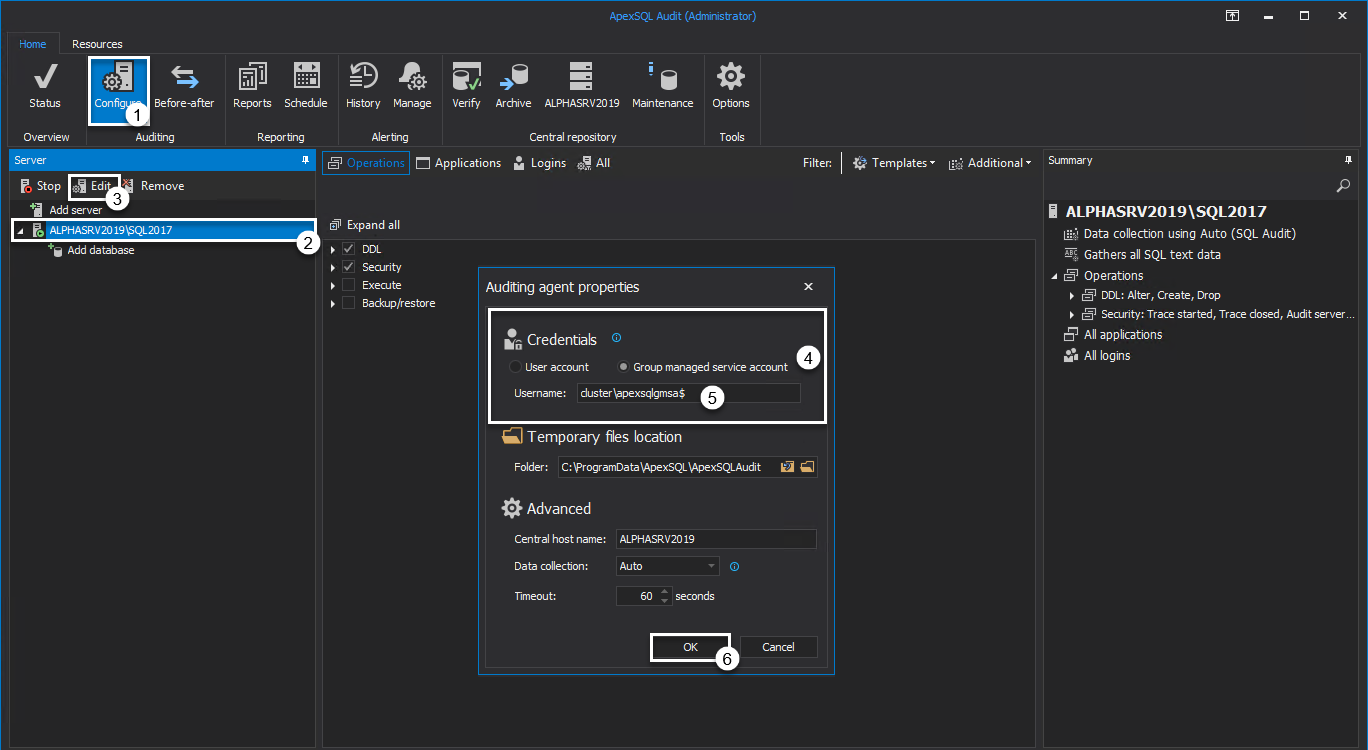Select the User account option
Screen dimensions: 1368x750
click(x=516, y=367)
